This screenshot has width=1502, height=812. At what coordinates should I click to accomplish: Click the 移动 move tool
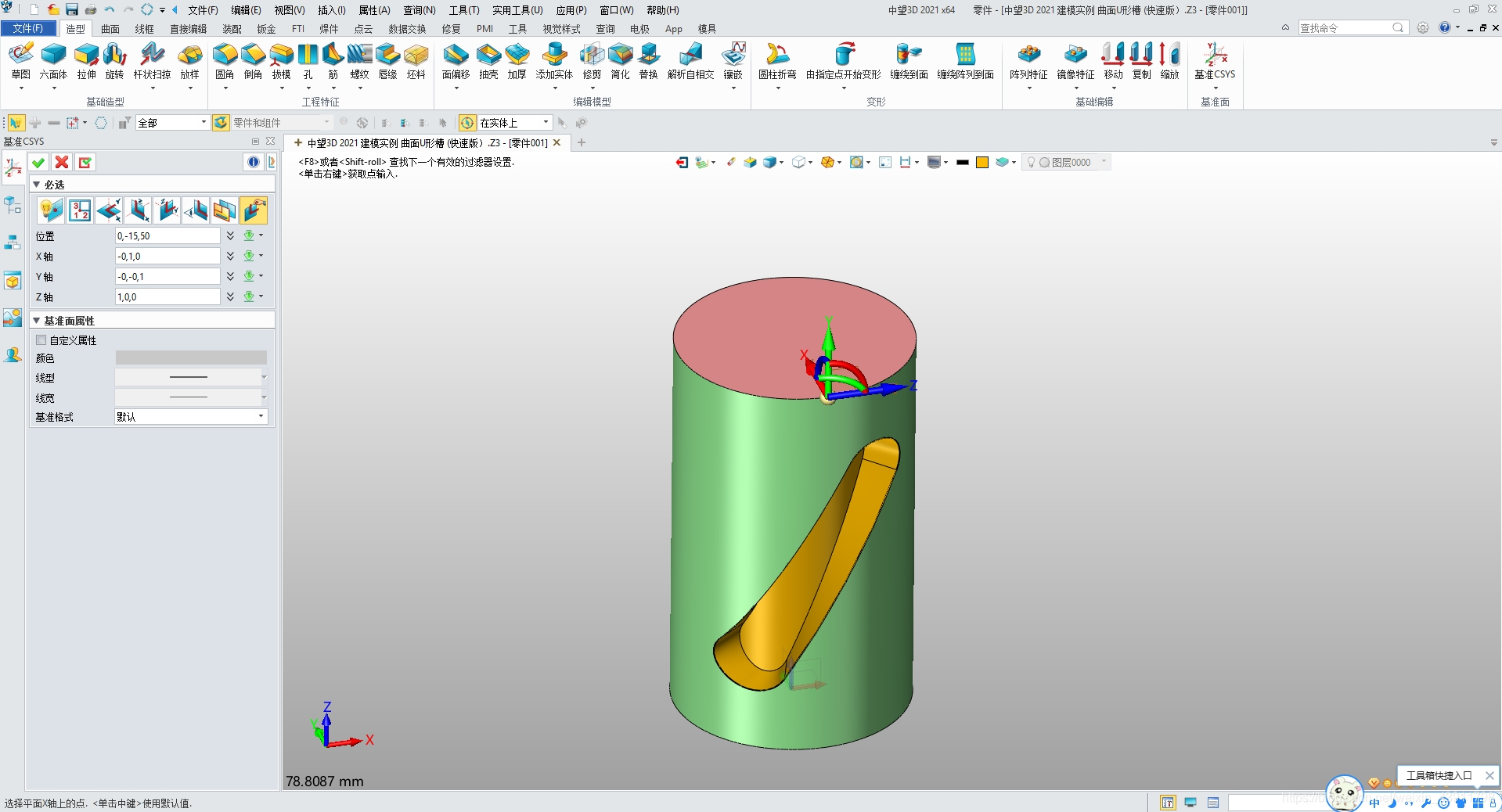tap(1113, 62)
